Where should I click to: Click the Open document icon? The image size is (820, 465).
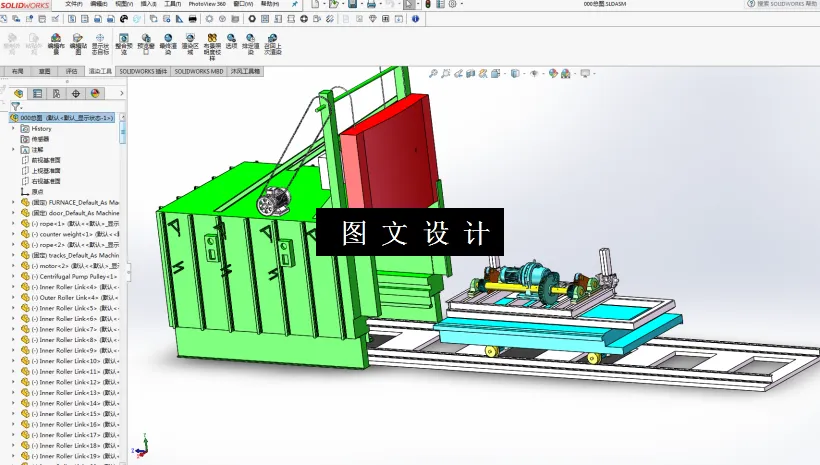click(333, 4)
